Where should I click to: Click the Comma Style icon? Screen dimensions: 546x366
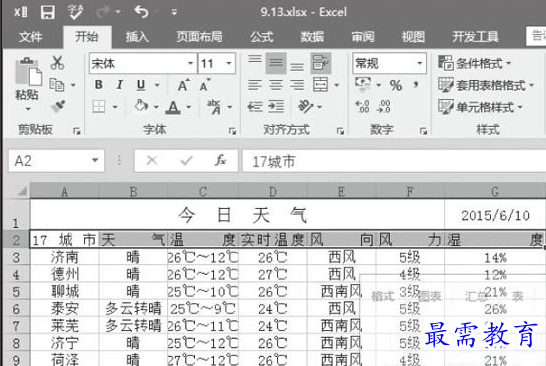pos(415,85)
